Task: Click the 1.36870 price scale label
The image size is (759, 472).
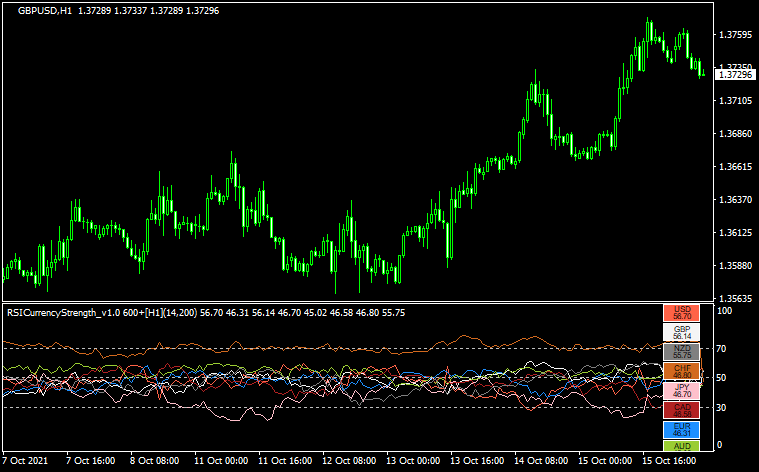Action: click(735, 133)
